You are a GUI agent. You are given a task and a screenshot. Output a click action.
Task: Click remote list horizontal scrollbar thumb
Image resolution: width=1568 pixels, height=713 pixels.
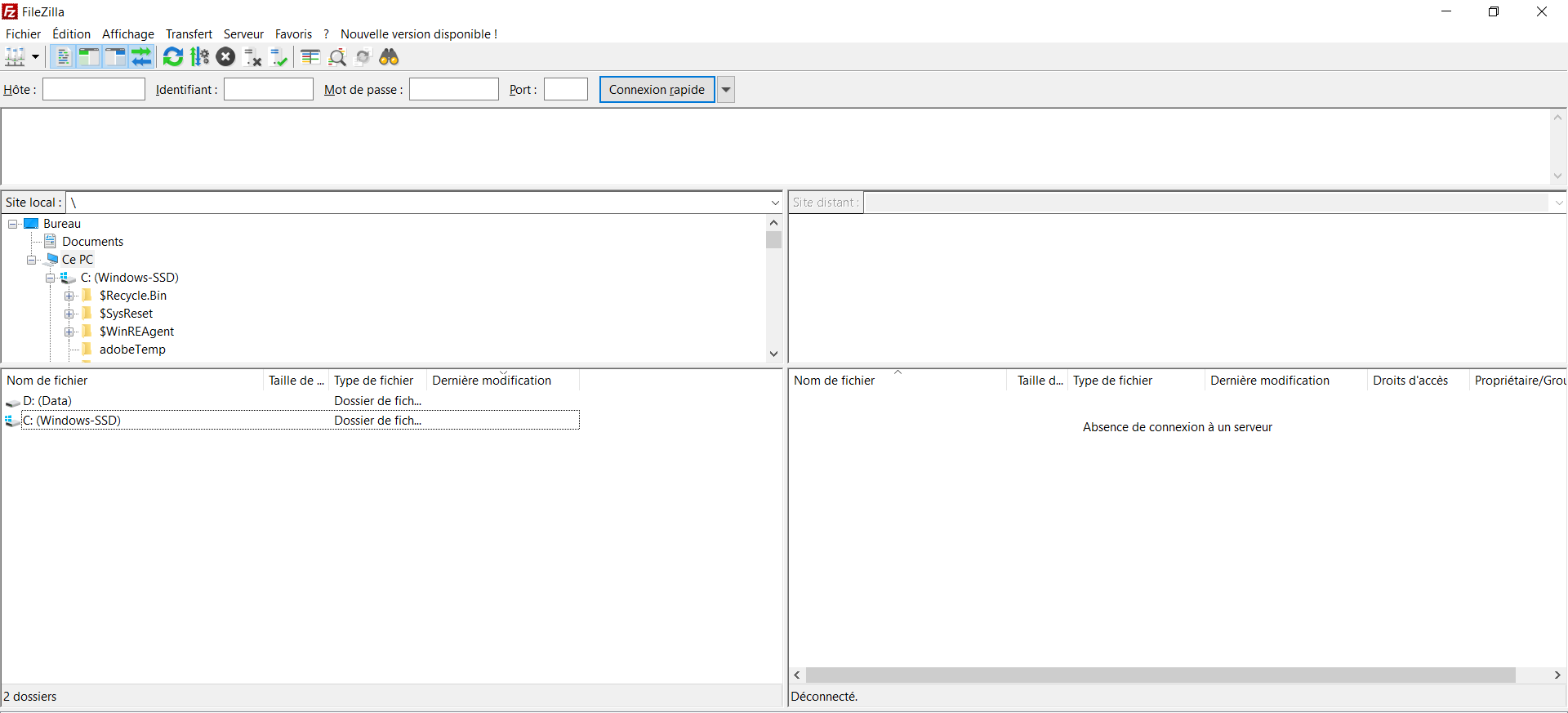pos(1160,675)
